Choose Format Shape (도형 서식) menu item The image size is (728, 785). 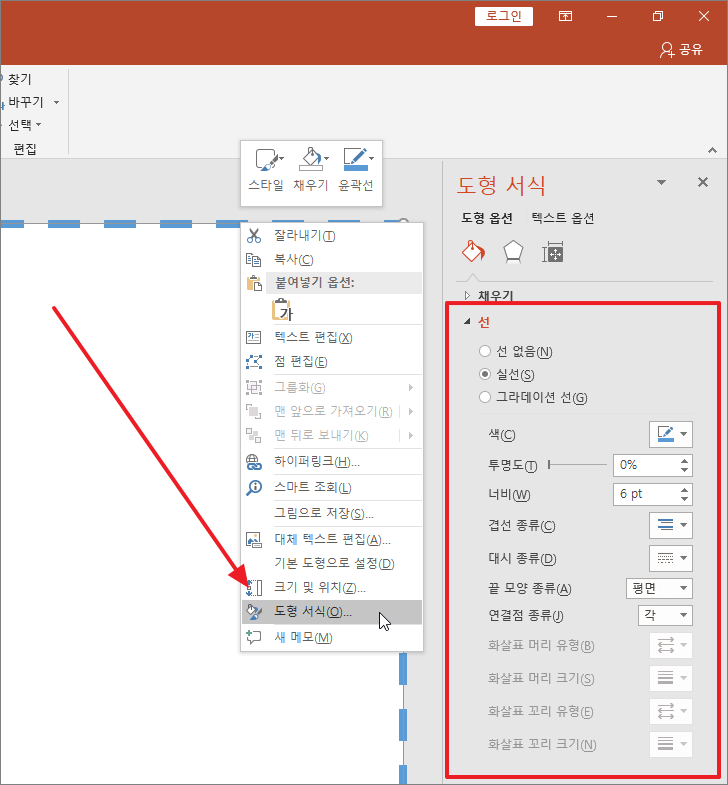(x=332, y=612)
